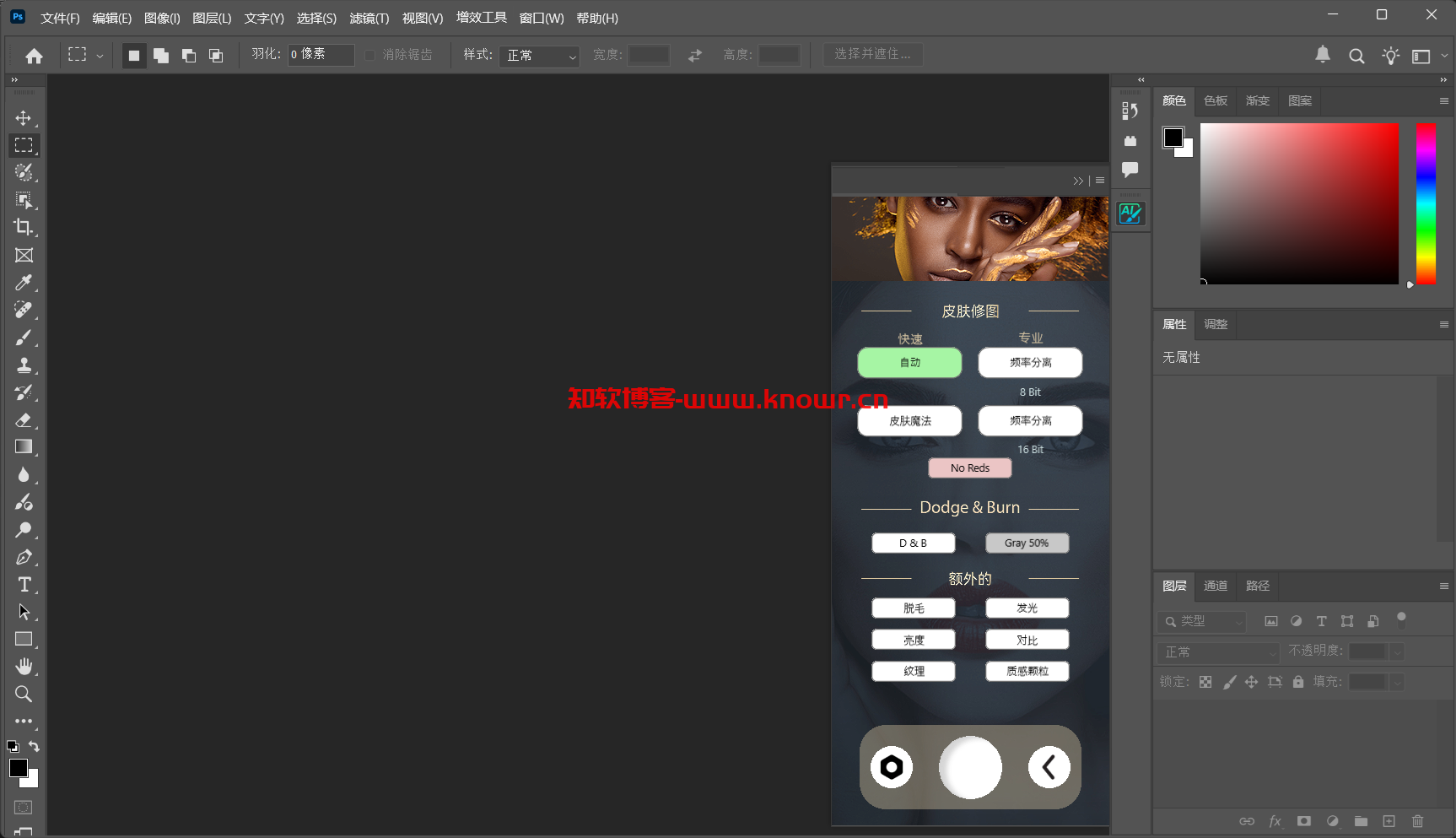The width and height of the screenshot is (1456, 838).
Task: Open layer blend mode 正常 dropdown
Action: click(1219, 652)
